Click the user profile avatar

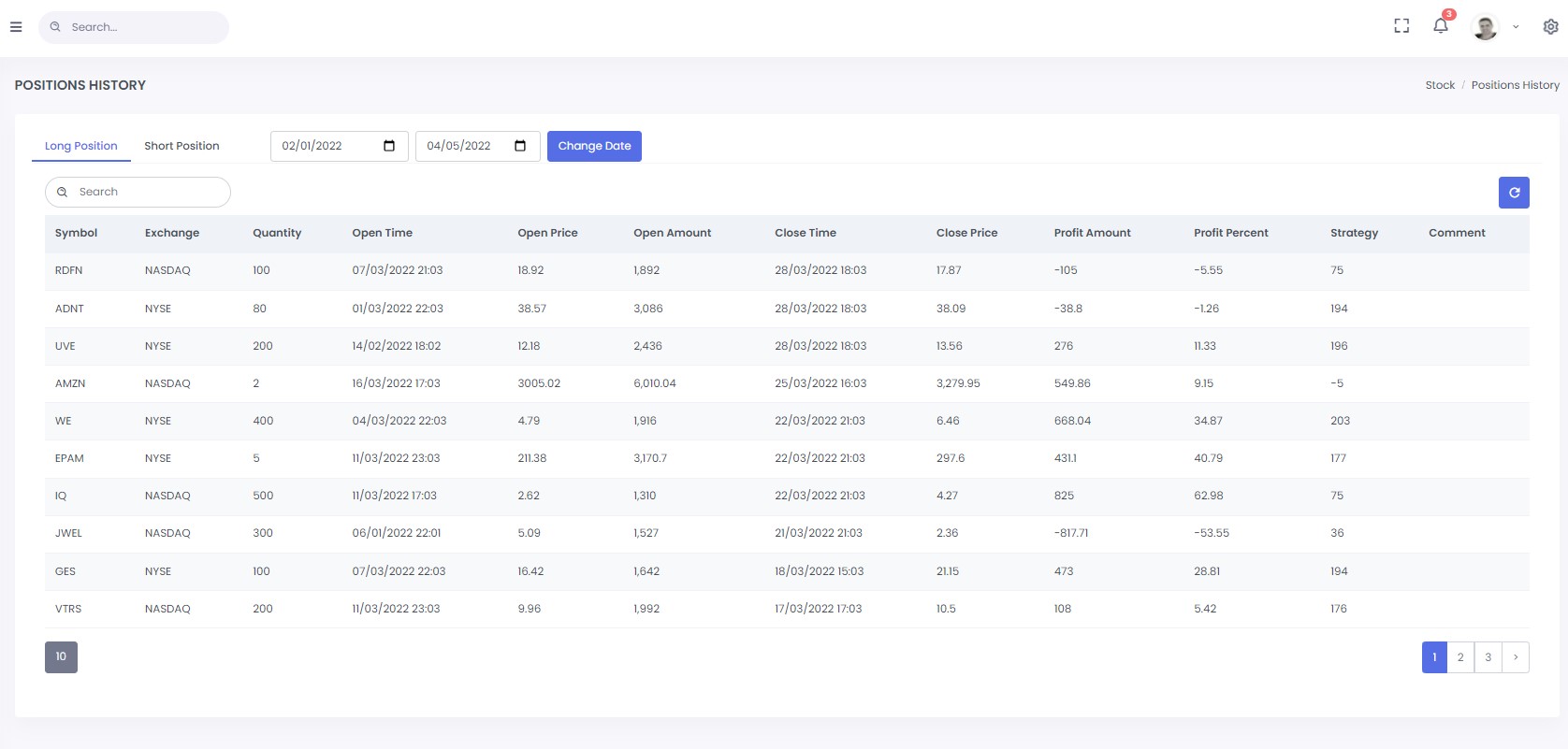(x=1485, y=27)
